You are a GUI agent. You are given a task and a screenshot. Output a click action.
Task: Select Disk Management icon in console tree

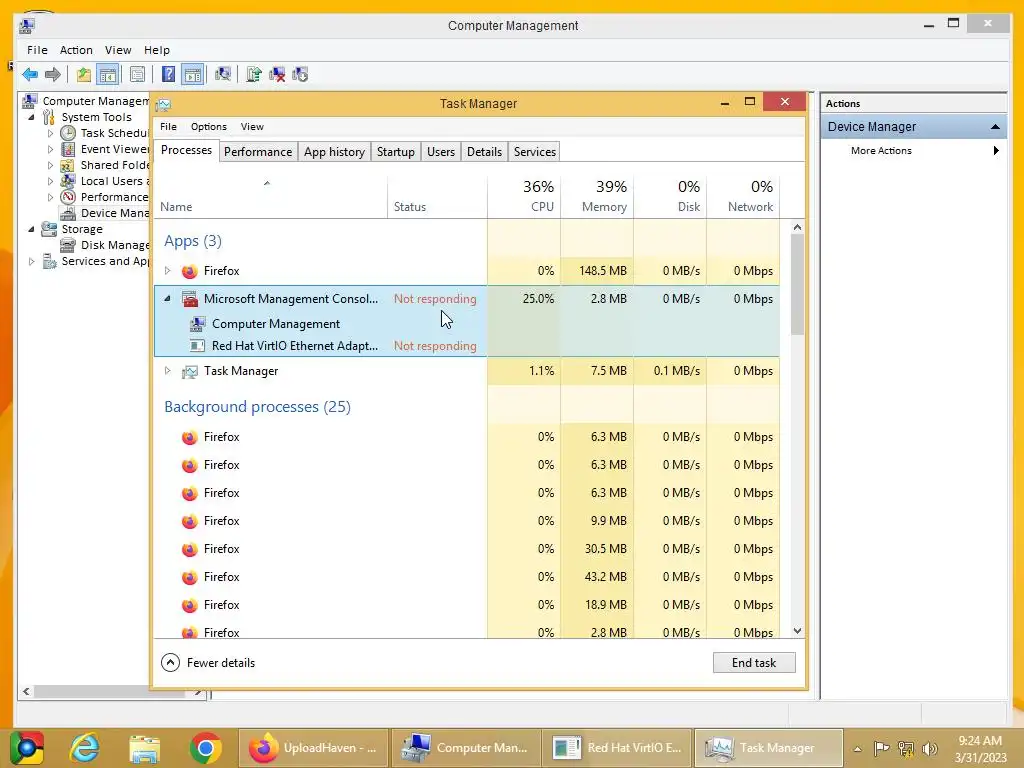(x=68, y=245)
